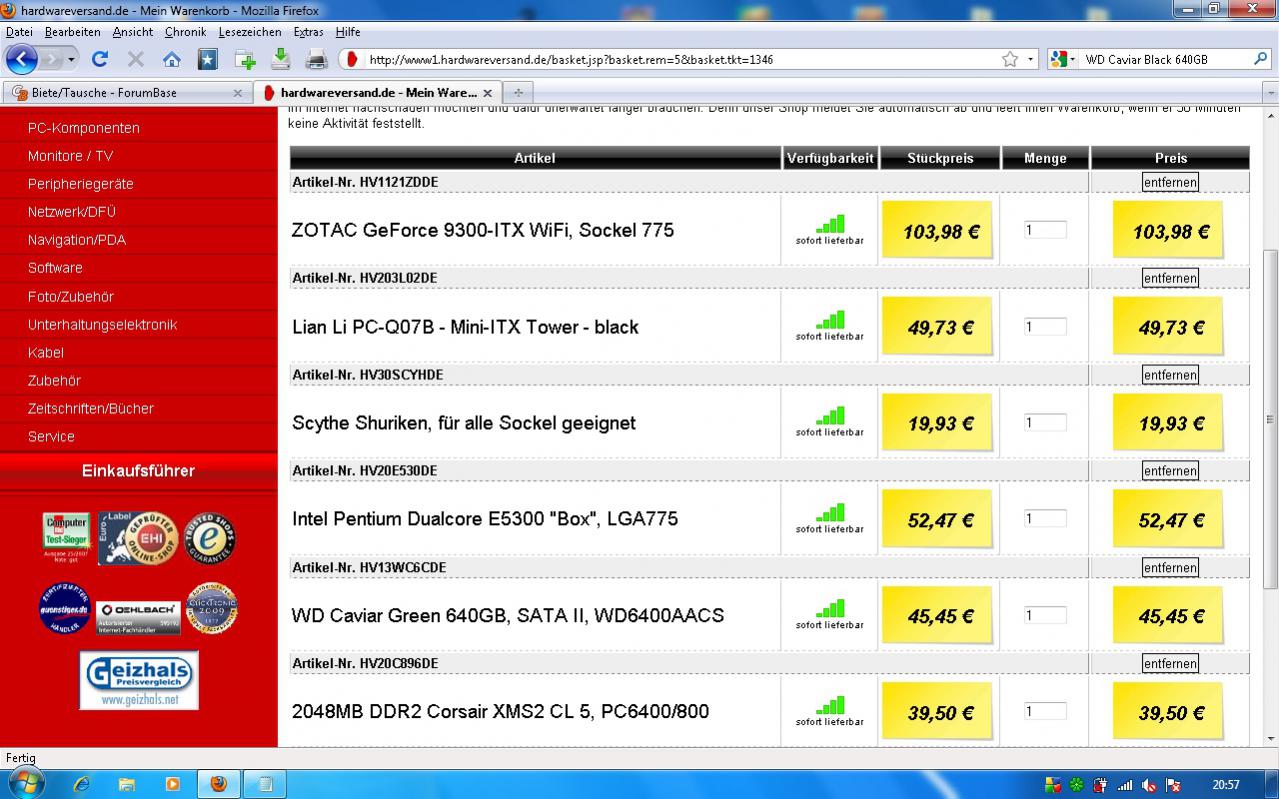
Task: Go back to the previous page
Action: (x=22, y=59)
